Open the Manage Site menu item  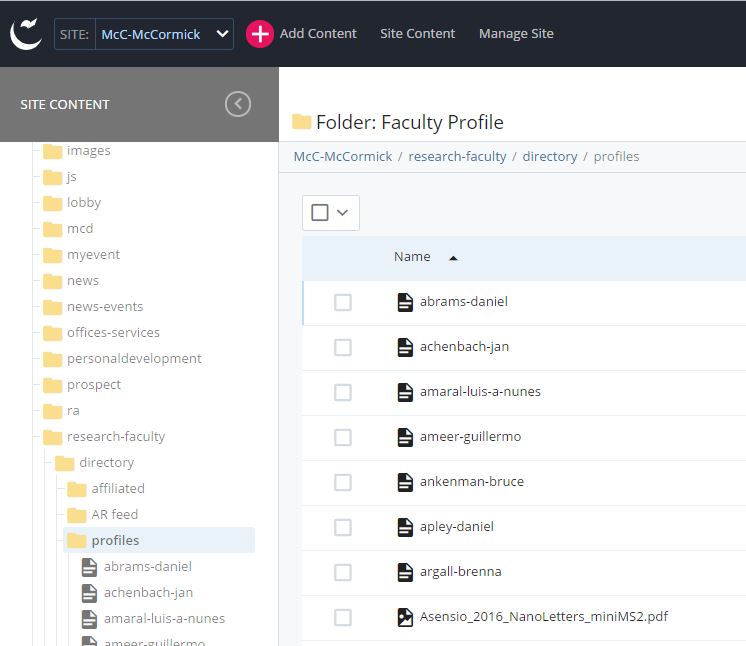(516, 33)
